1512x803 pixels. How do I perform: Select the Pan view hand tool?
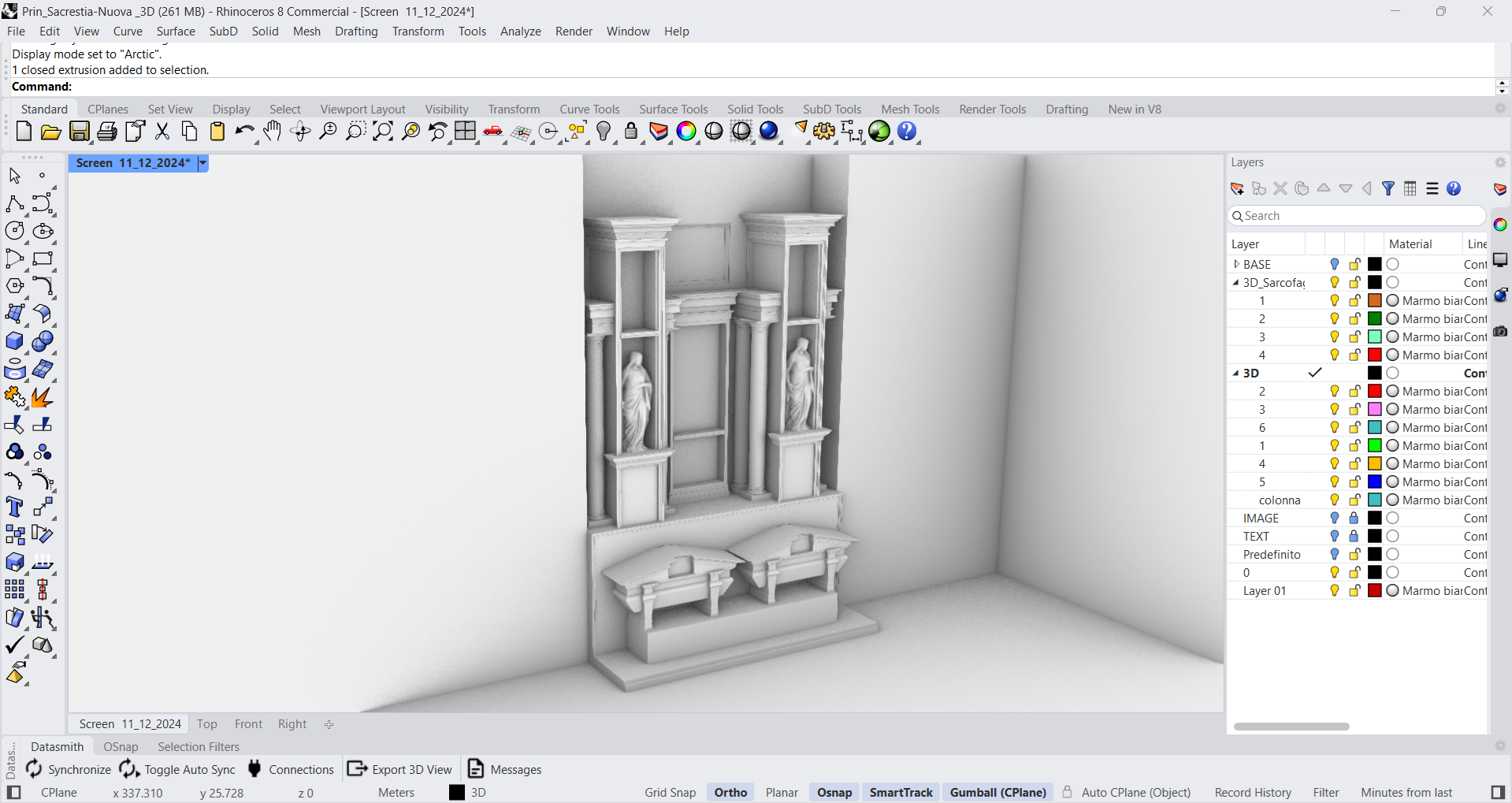click(272, 132)
